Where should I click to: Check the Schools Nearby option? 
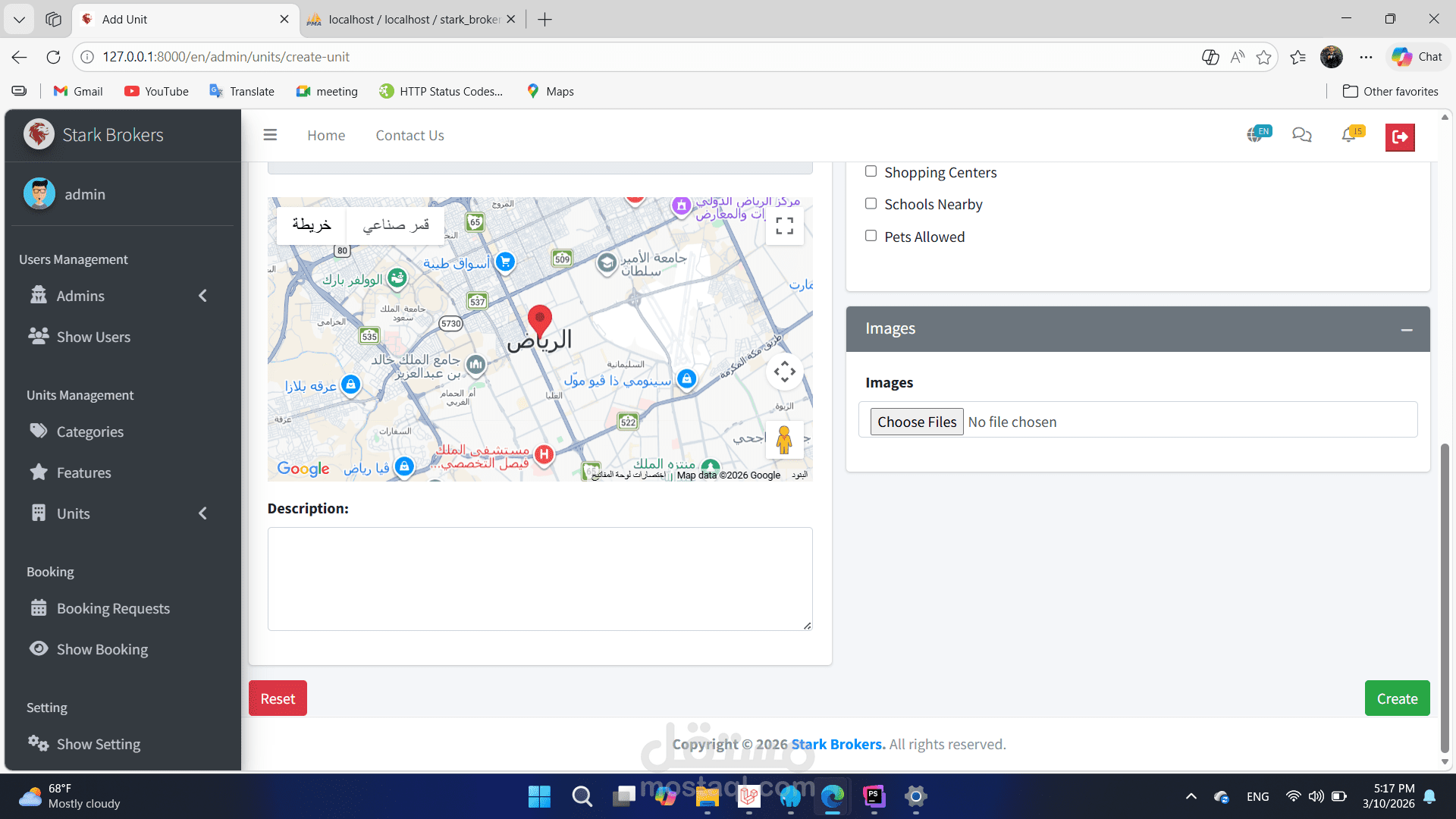pos(871,204)
